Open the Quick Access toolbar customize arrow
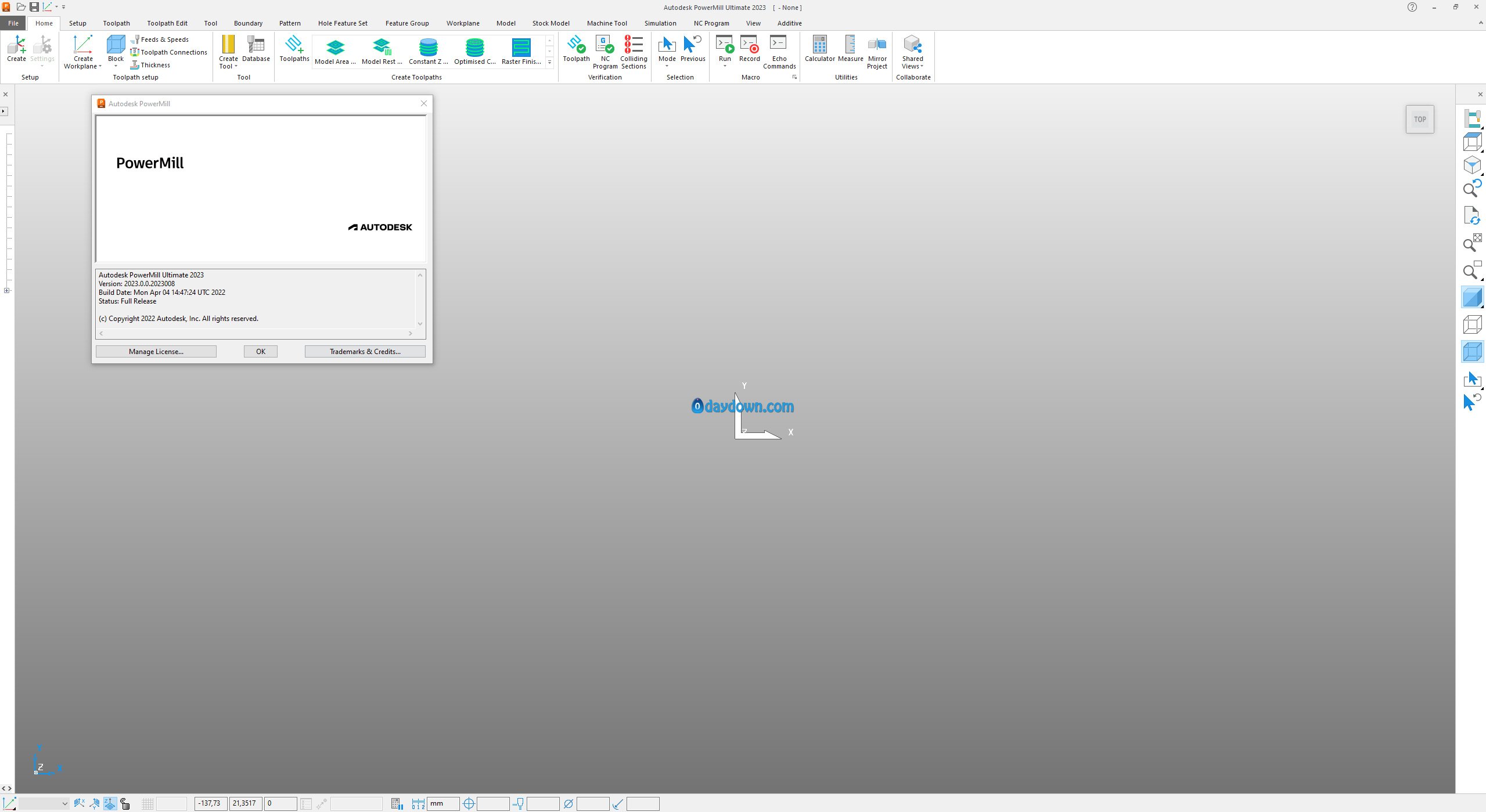Image resolution: width=1486 pixels, height=812 pixels. [x=63, y=7]
